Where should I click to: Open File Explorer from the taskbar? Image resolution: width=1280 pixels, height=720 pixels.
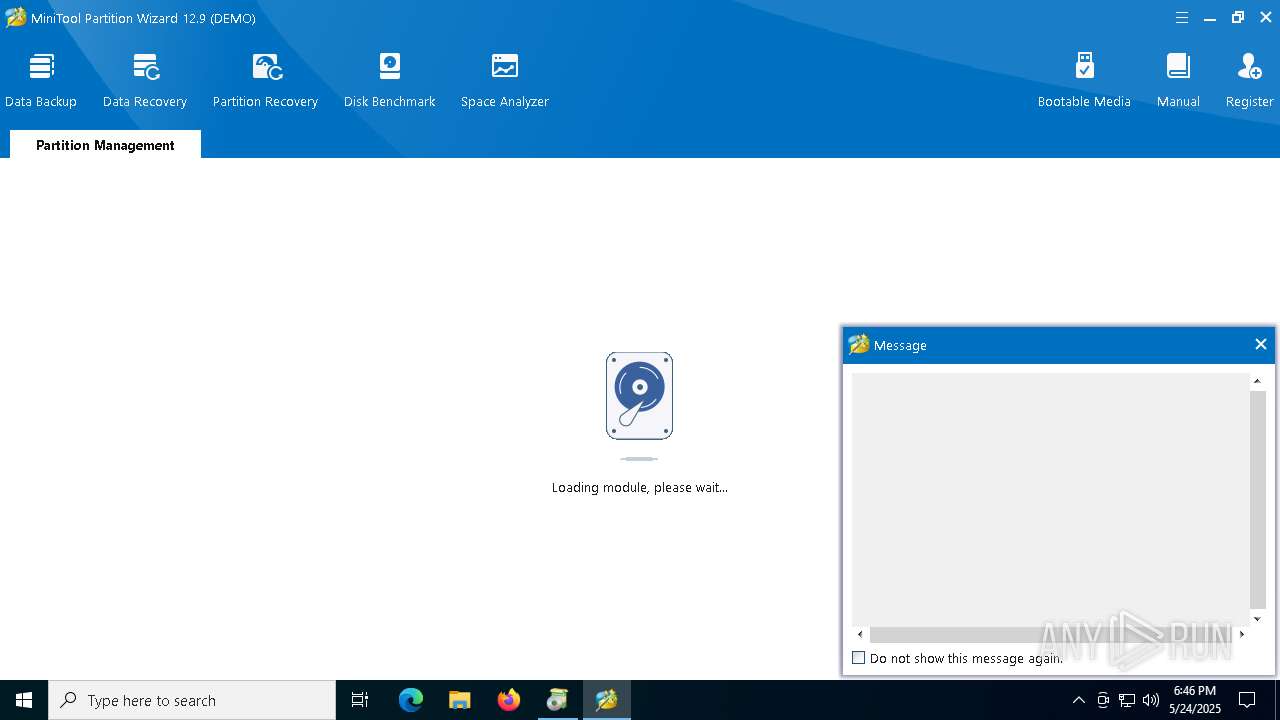pyautogui.click(x=459, y=700)
